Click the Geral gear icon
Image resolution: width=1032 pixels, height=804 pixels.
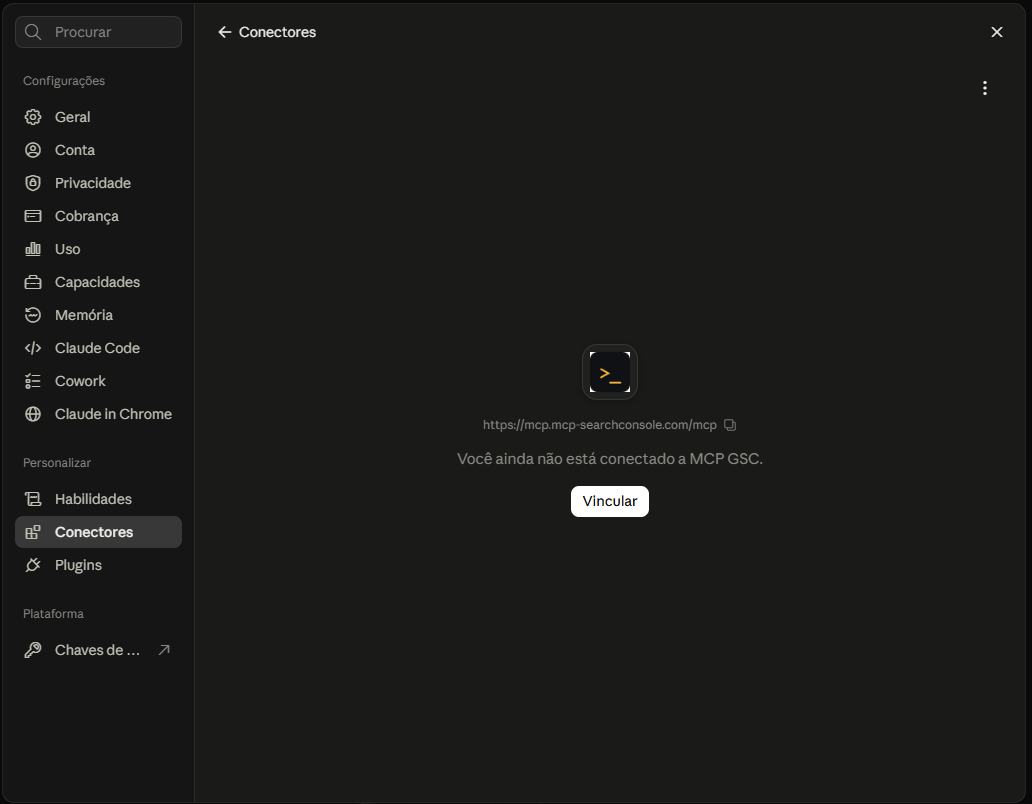33,117
